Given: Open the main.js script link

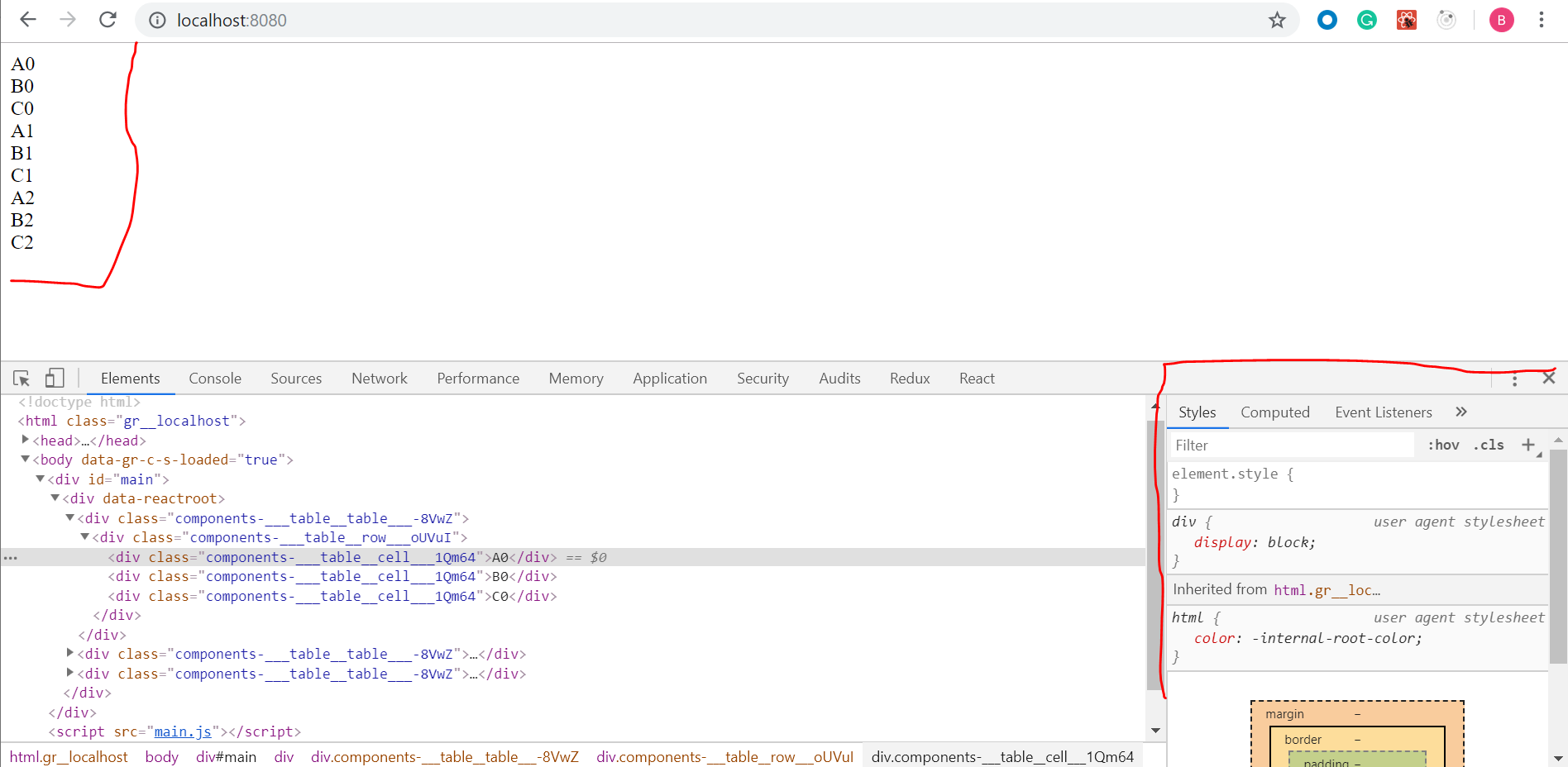Looking at the screenshot, I should tap(183, 732).
